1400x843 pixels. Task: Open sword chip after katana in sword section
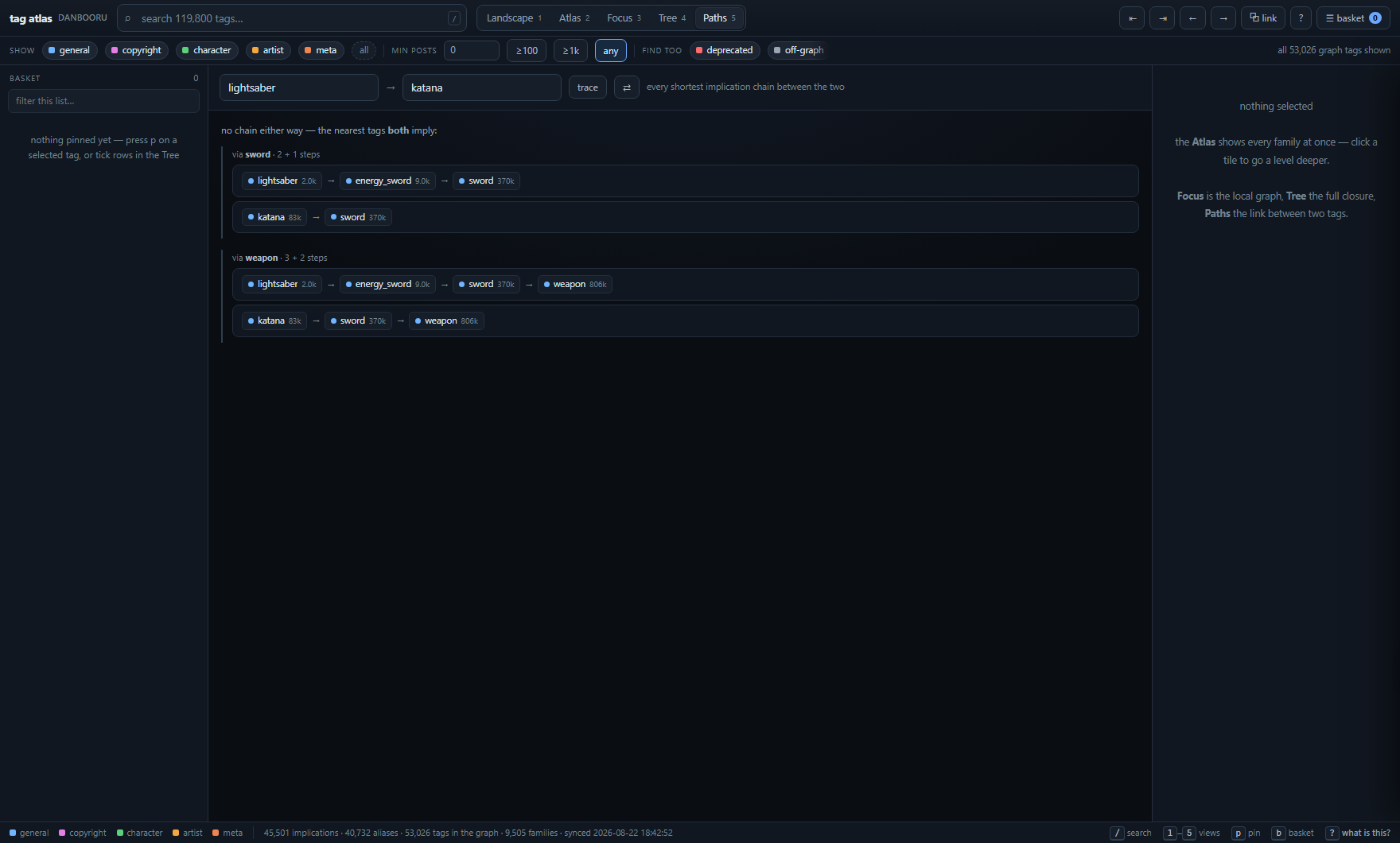(x=358, y=217)
